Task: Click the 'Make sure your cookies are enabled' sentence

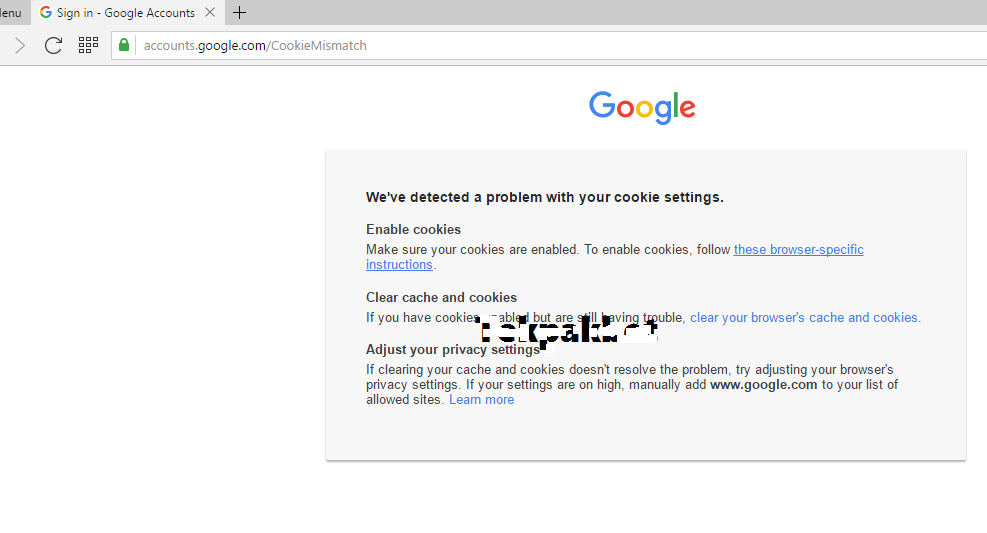Action: coord(470,249)
